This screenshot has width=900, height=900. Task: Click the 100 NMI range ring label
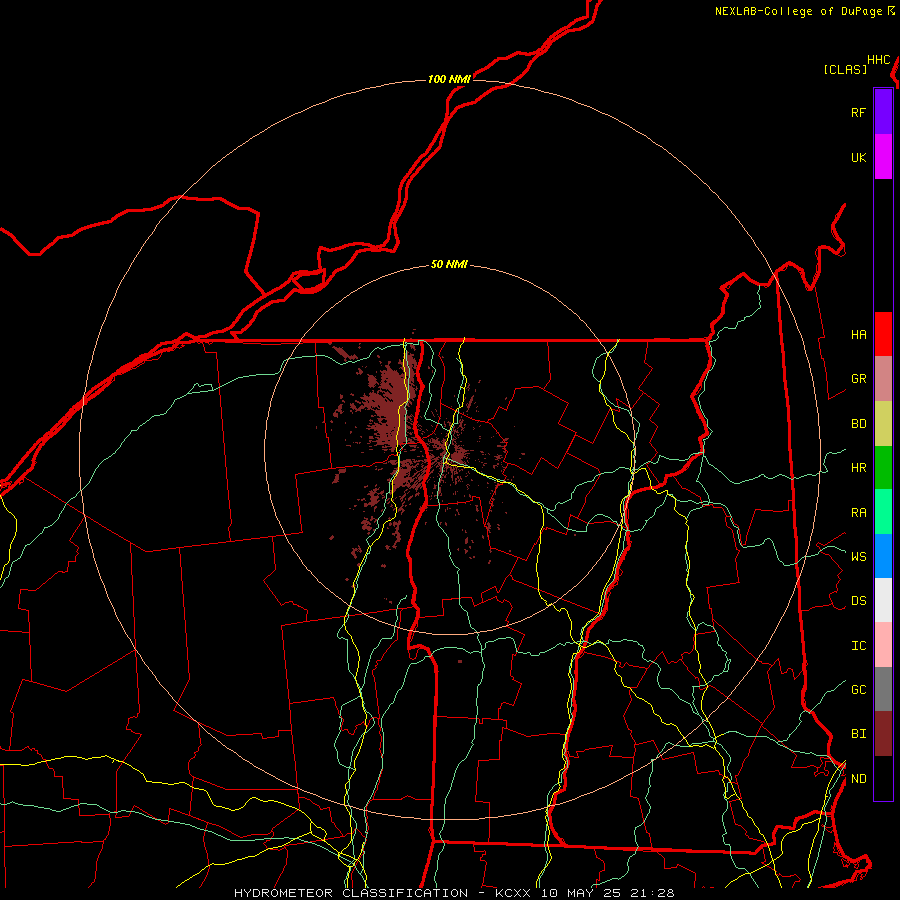coord(449,79)
